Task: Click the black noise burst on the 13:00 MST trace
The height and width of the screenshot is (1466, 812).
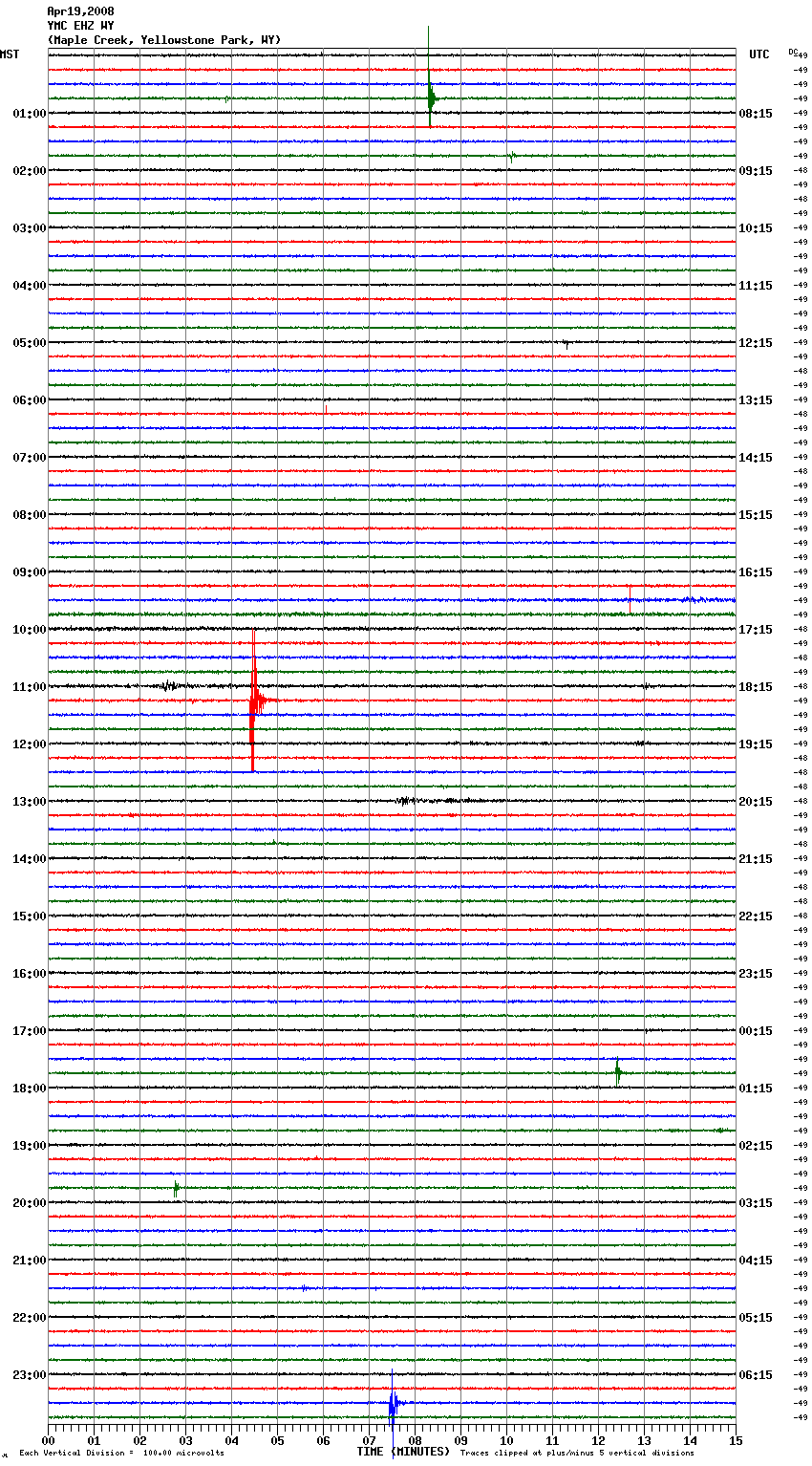Action: 407,801
